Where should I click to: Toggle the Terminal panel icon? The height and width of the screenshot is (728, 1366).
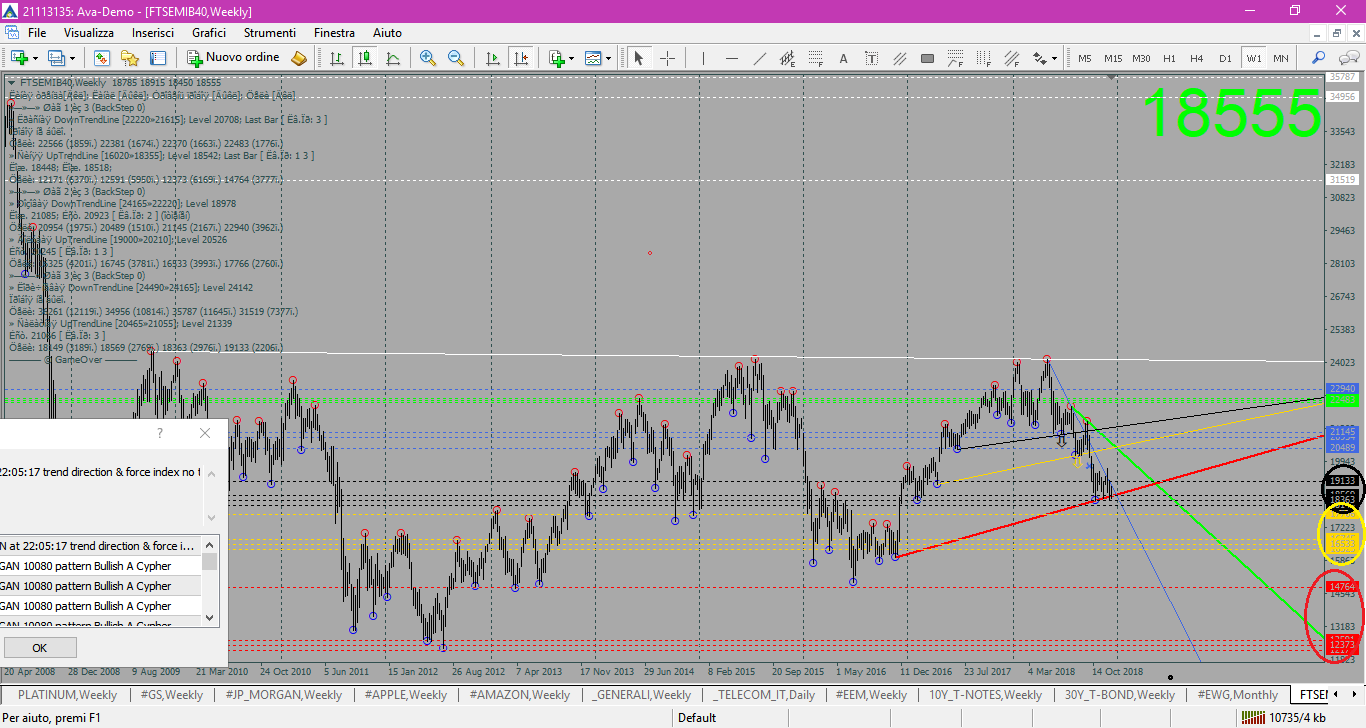coord(158,58)
